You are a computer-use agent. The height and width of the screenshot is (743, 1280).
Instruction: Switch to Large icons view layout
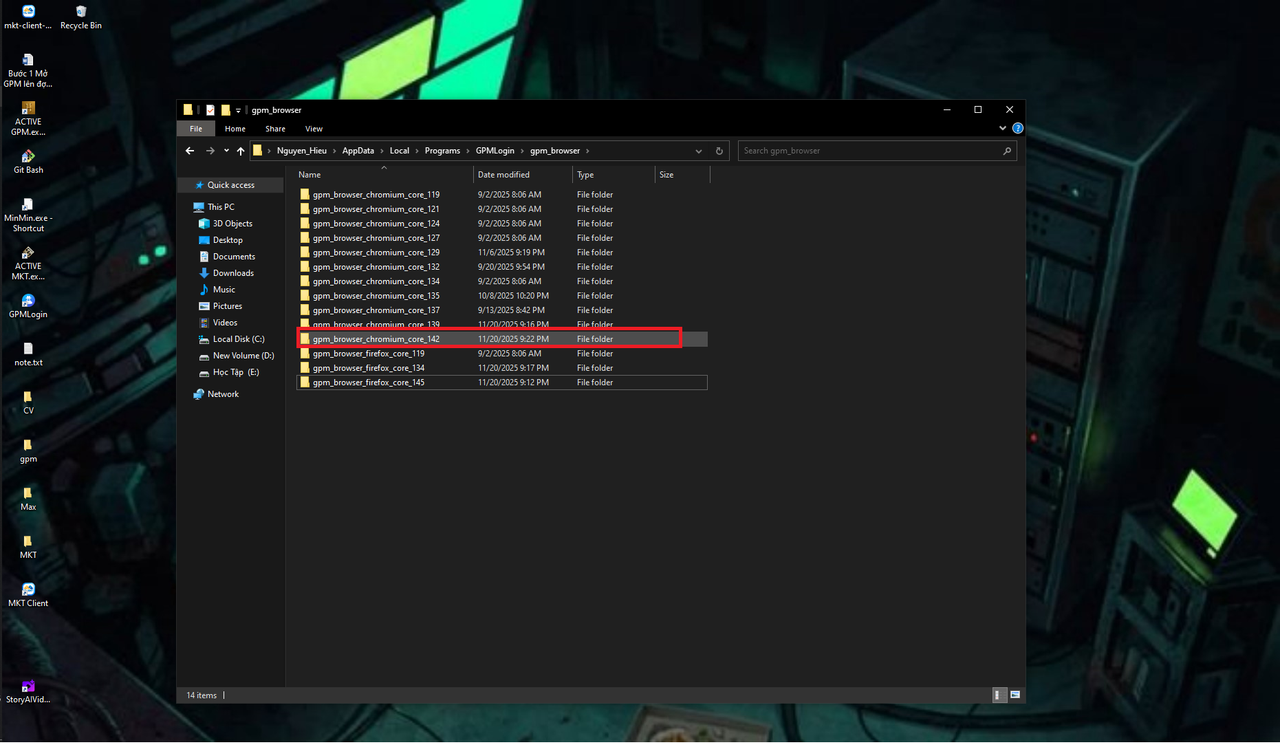[x=1015, y=694]
